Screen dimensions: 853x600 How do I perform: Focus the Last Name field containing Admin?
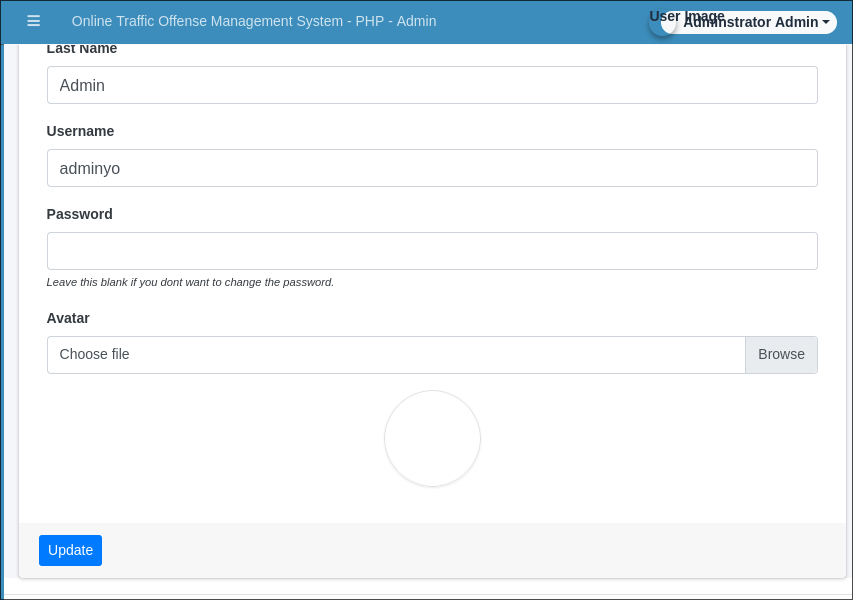pos(432,85)
